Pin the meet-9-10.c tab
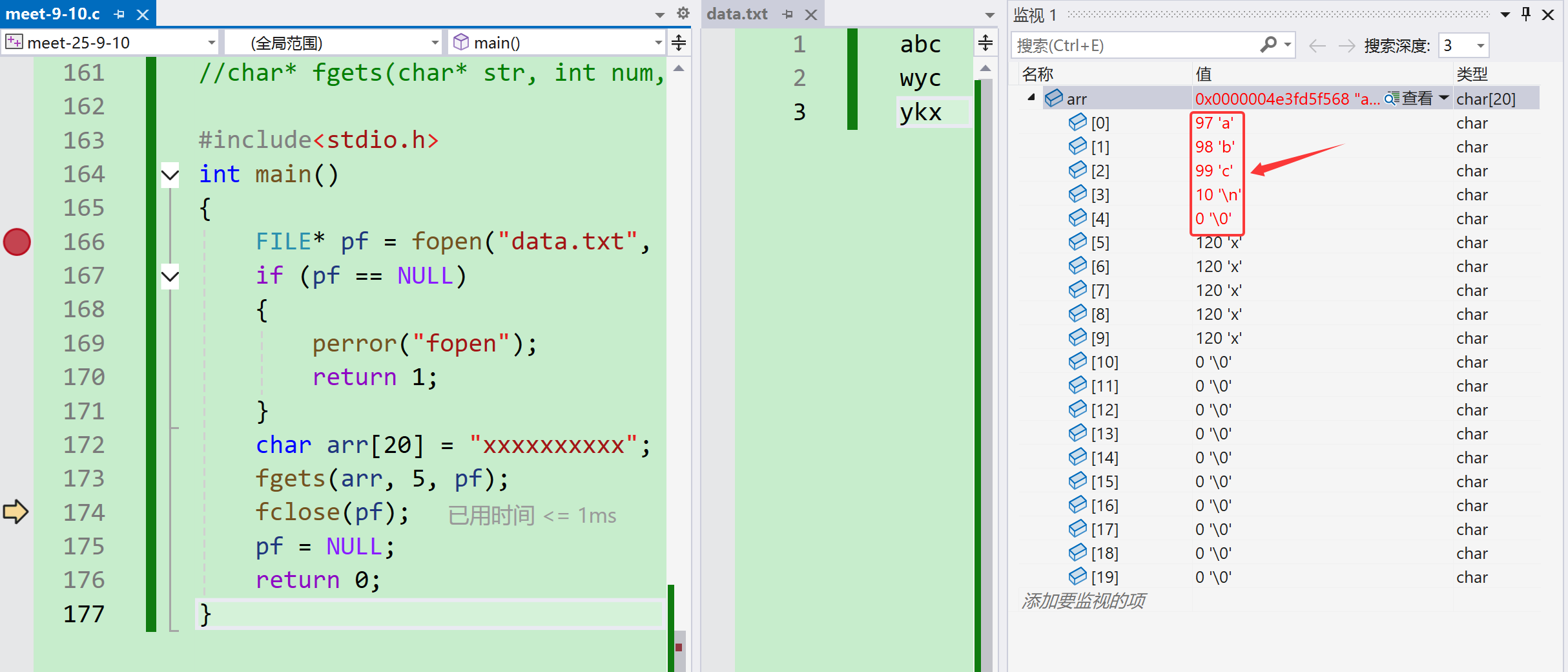 tap(119, 14)
